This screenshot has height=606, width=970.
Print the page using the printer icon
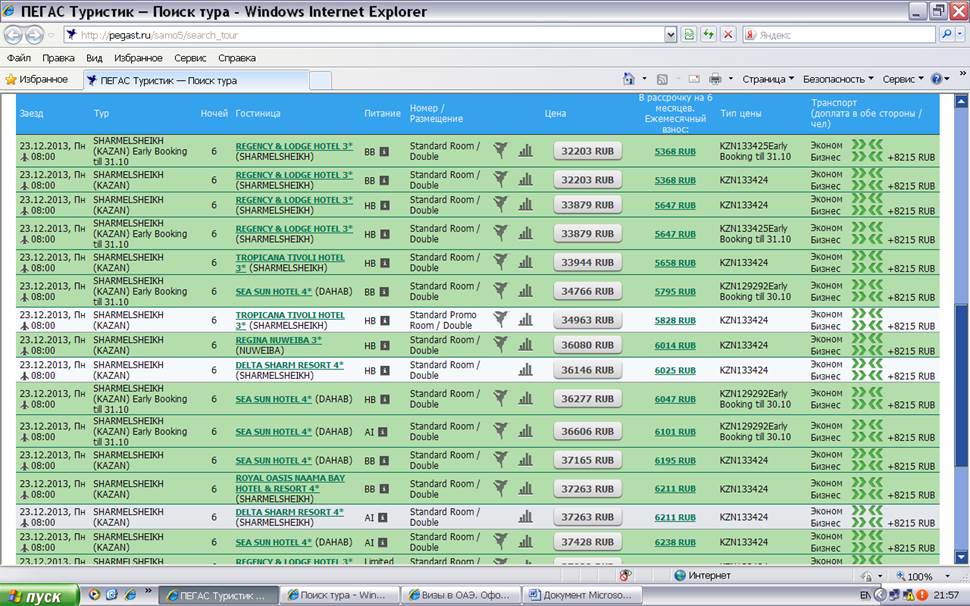pyautogui.click(x=715, y=79)
